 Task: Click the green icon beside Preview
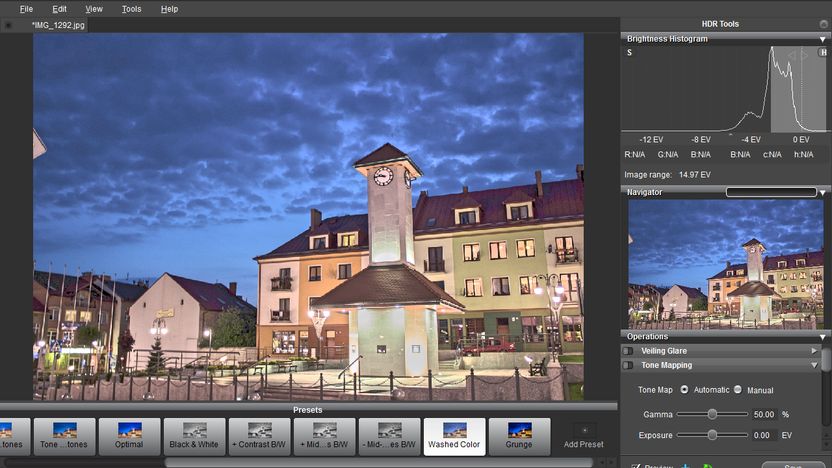(x=707, y=465)
